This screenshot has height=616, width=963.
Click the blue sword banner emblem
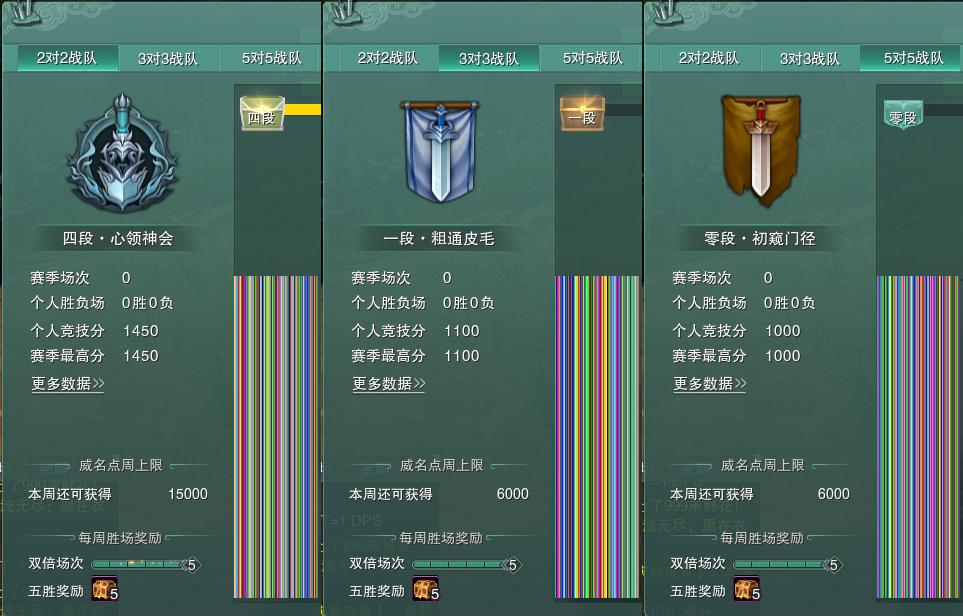click(440, 152)
